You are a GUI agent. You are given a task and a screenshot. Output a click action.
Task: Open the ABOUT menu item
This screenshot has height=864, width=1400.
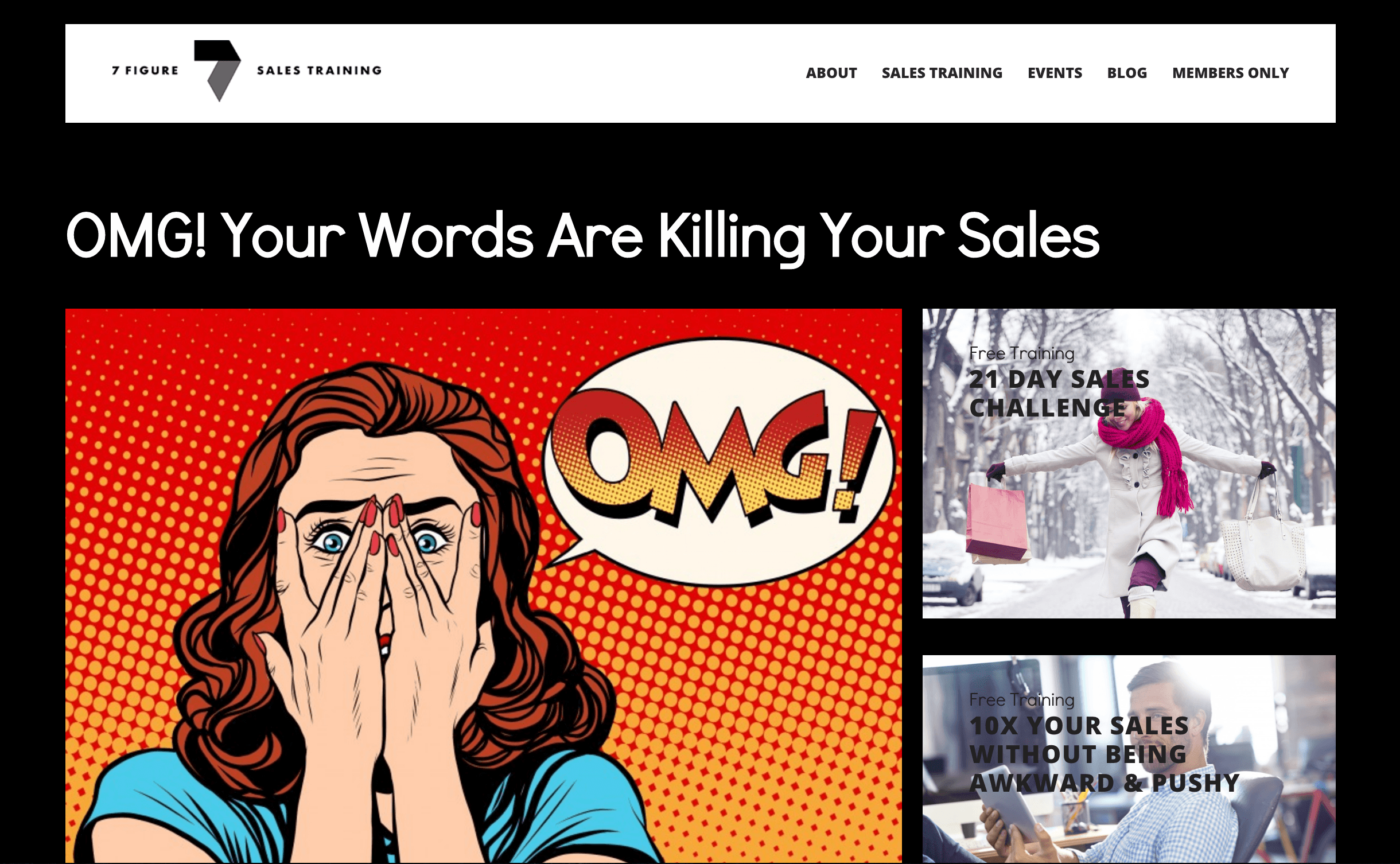[x=831, y=73]
